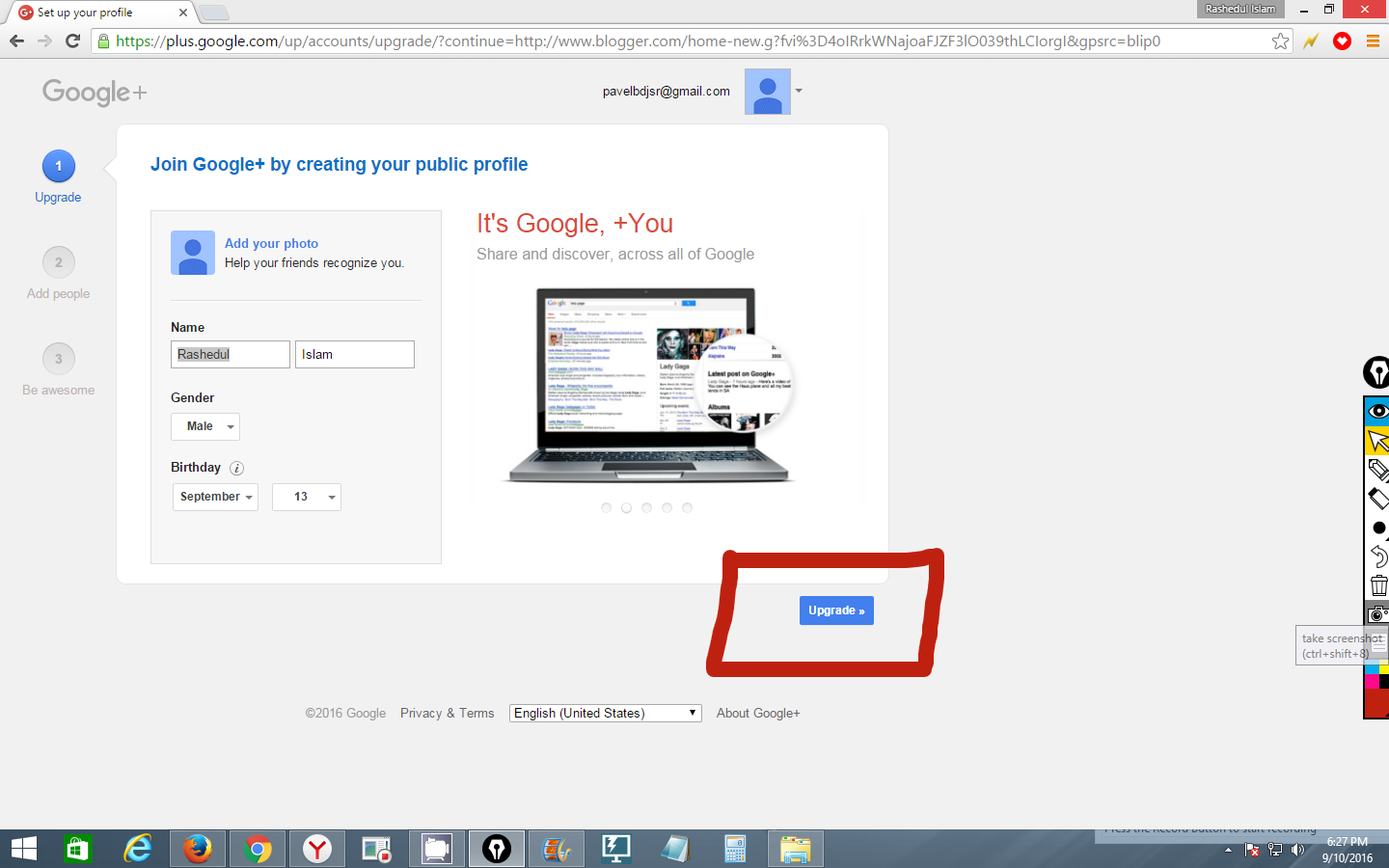Open Yandex browser from taskbar
1389x868 pixels.
(x=317, y=849)
